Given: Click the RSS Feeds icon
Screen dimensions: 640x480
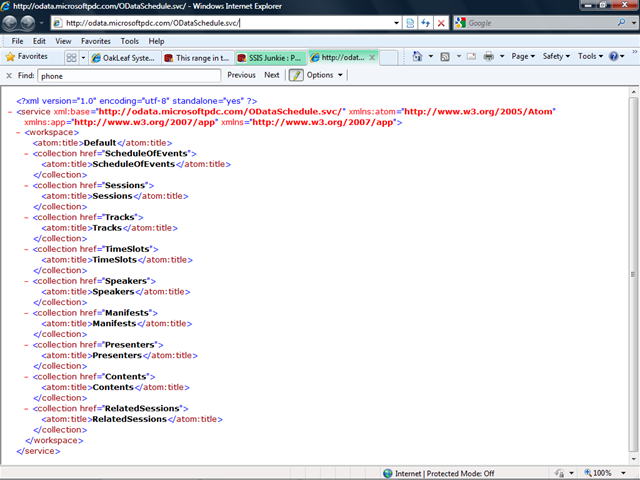Looking at the screenshot, I should click(x=445, y=56).
